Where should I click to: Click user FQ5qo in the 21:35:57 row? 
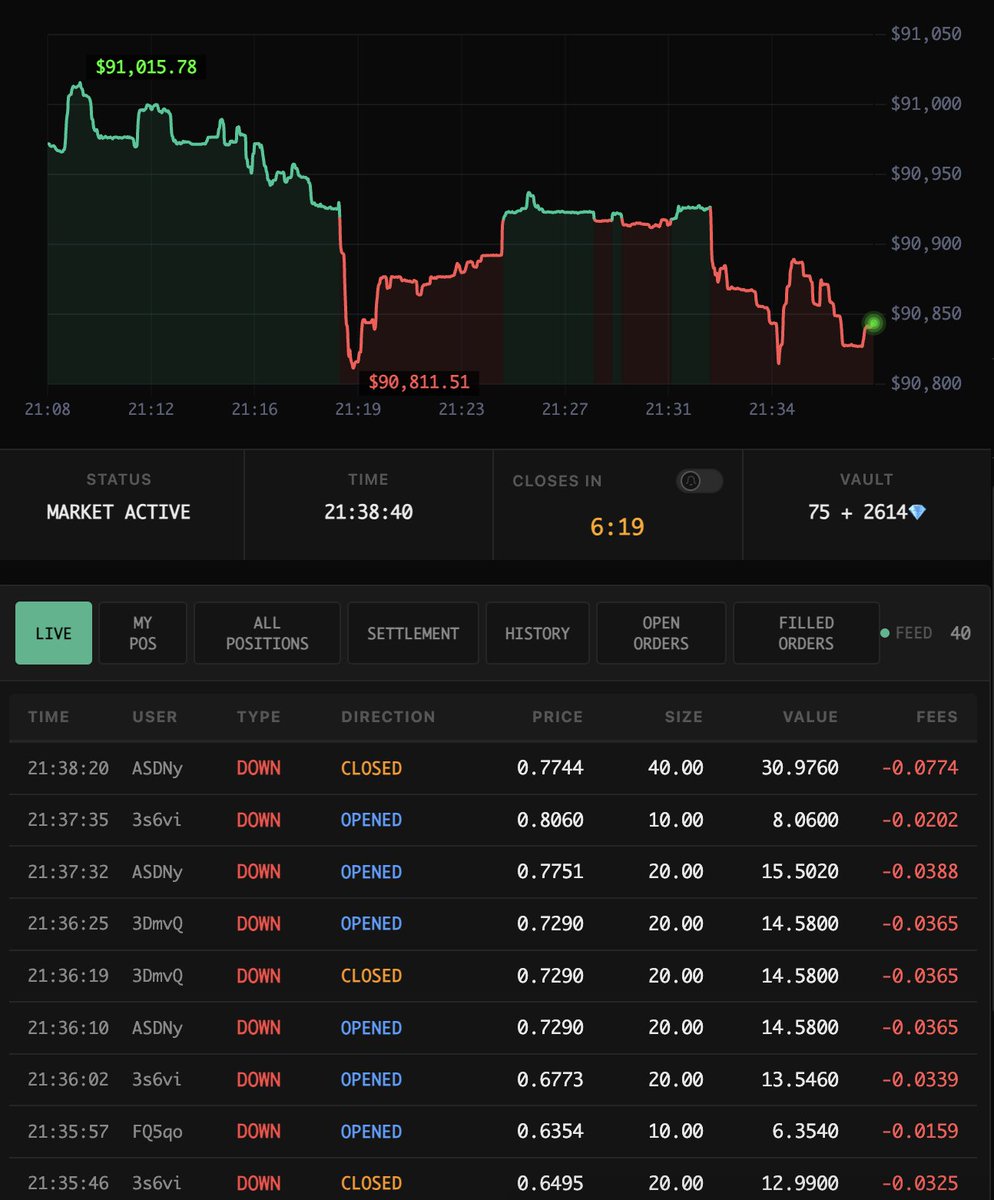click(x=158, y=1132)
